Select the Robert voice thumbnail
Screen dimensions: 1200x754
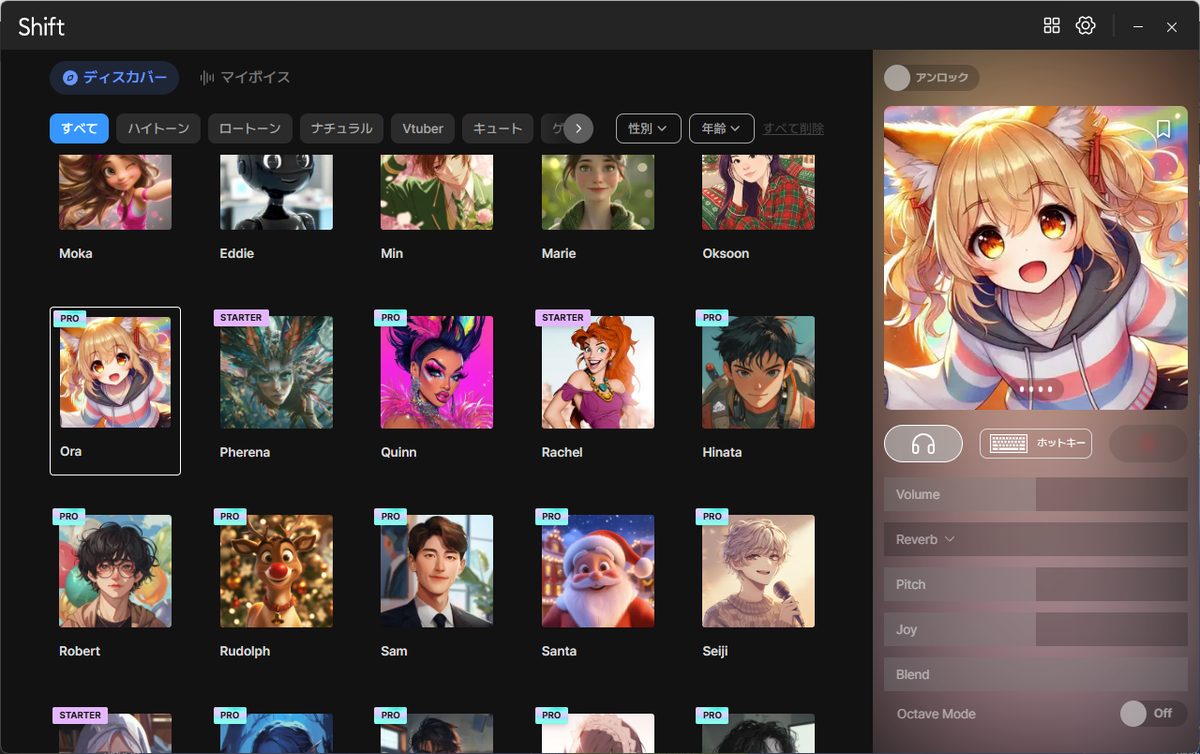pyautogui.click(x=115, y=571)
